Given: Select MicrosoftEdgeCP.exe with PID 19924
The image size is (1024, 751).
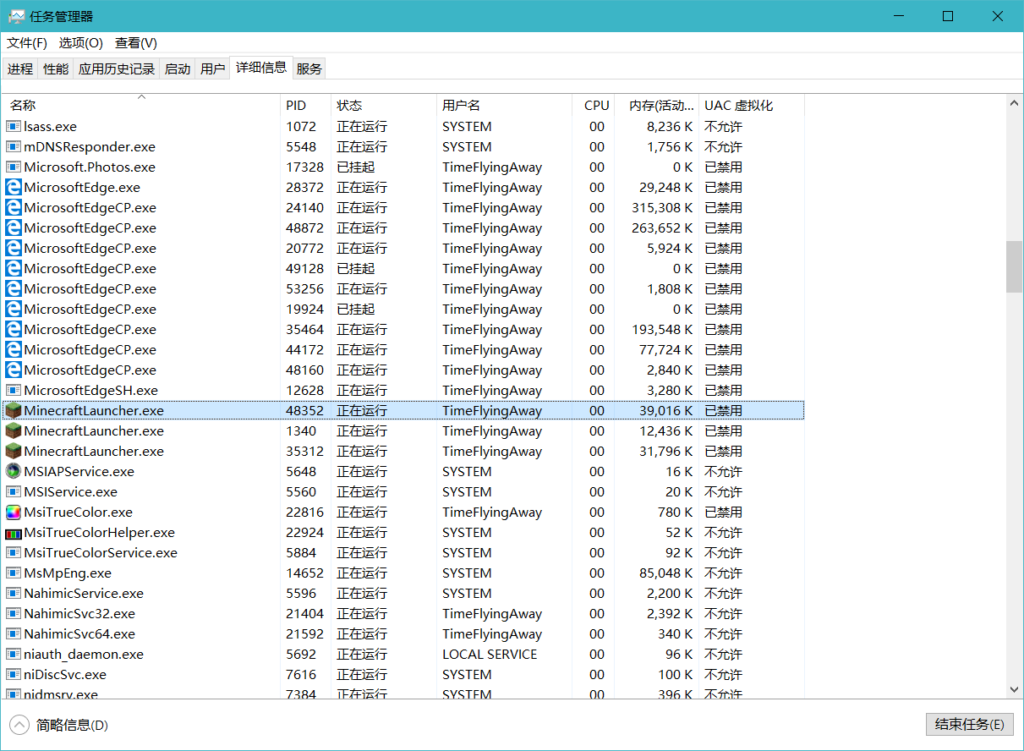Looking at the screenshot, I should tap(404, 309).
